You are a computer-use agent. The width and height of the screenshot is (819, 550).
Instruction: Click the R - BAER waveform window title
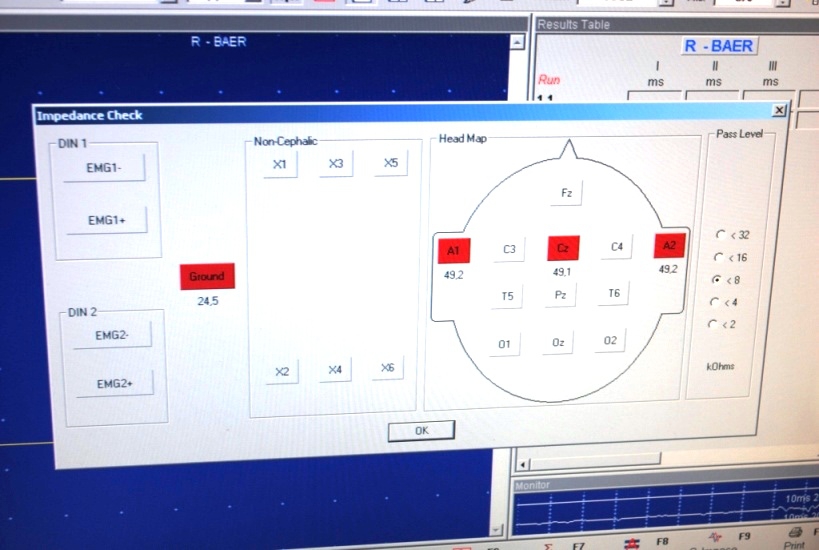(218, 42)
